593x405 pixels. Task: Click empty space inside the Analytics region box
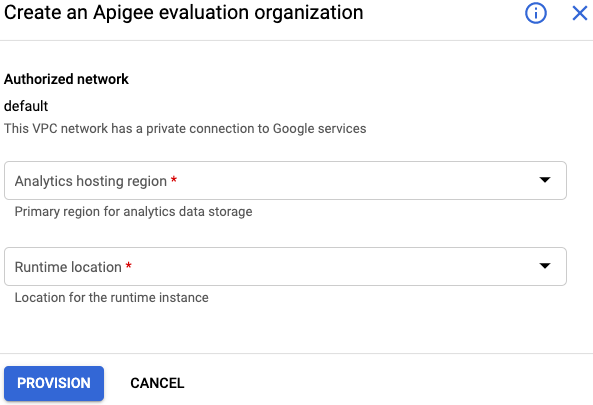(355, 180)
